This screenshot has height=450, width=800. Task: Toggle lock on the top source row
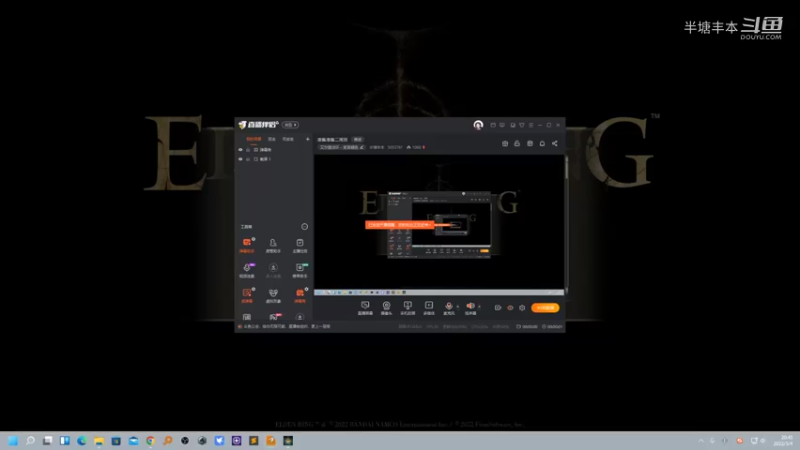248,150
